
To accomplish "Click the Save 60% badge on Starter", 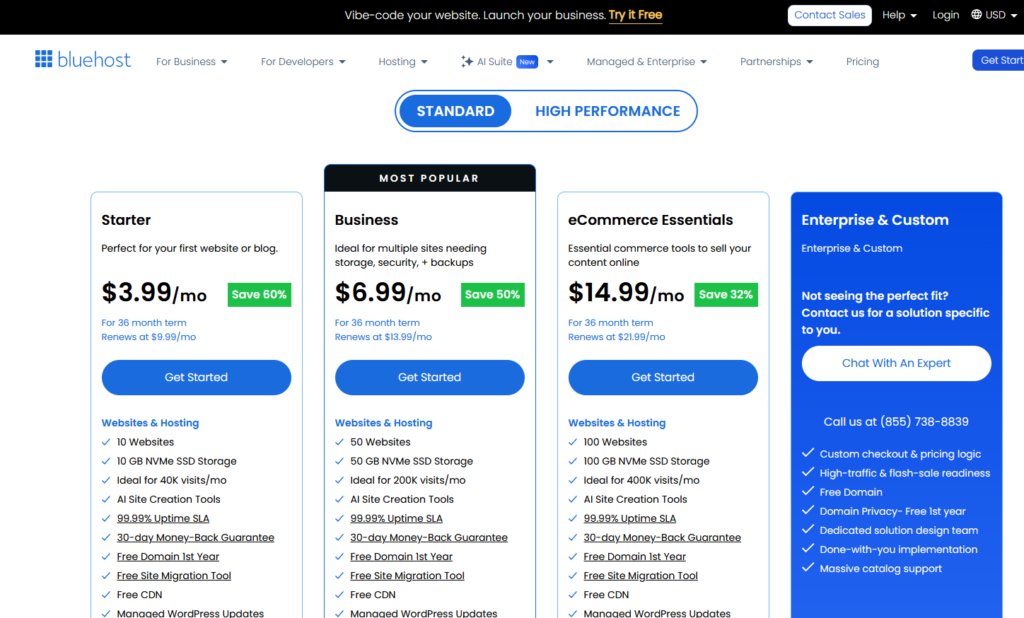I will pos(259,295).
